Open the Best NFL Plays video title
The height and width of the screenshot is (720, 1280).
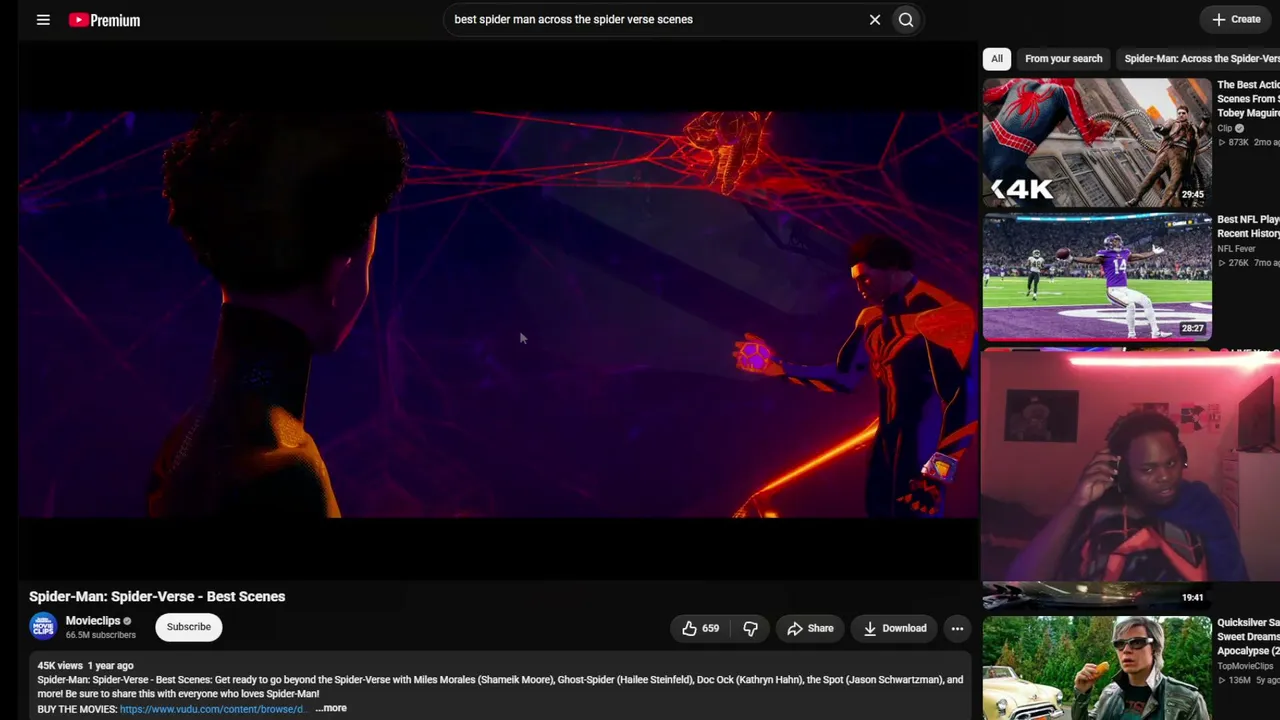(x=1248, y=226)
